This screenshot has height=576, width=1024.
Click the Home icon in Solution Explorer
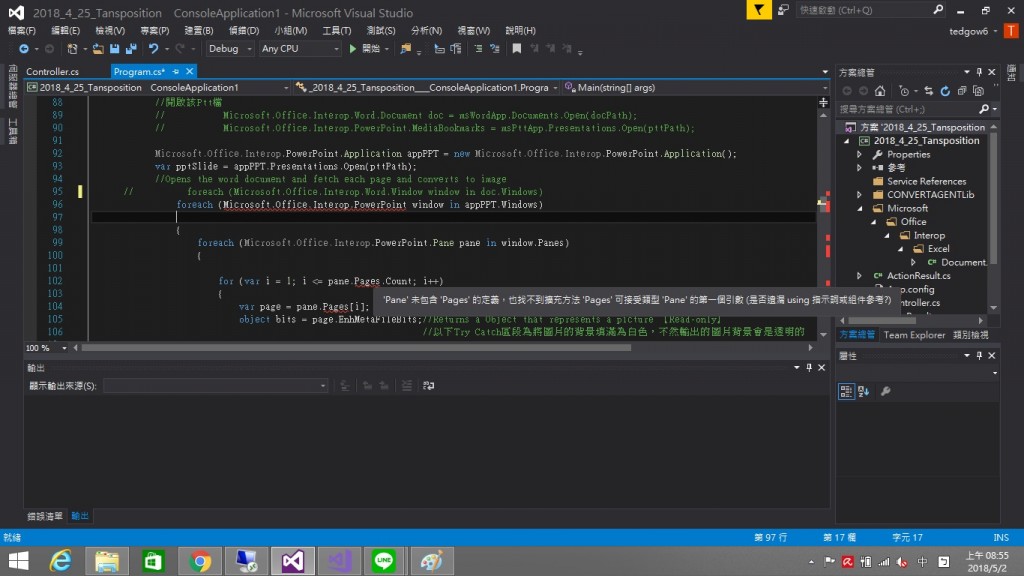pos(880,91)
